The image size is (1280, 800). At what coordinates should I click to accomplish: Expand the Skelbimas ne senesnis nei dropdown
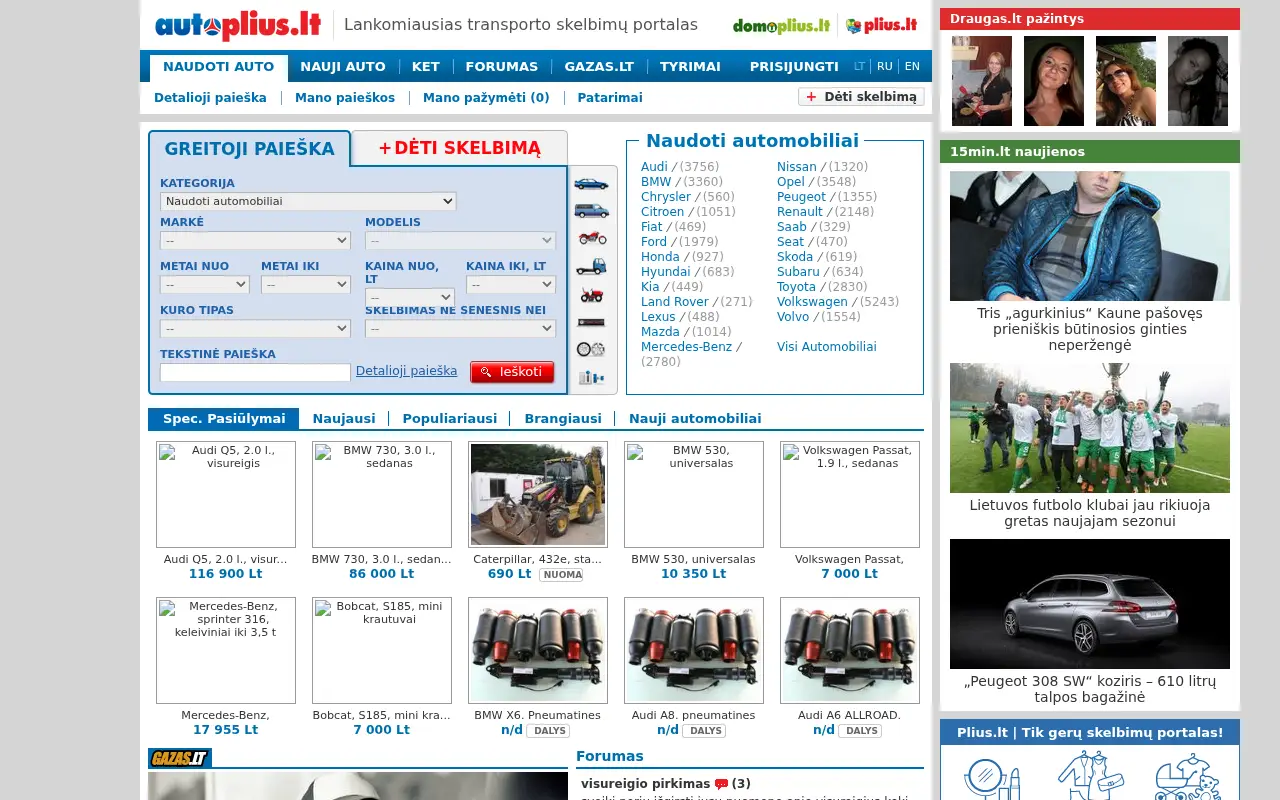460,329
